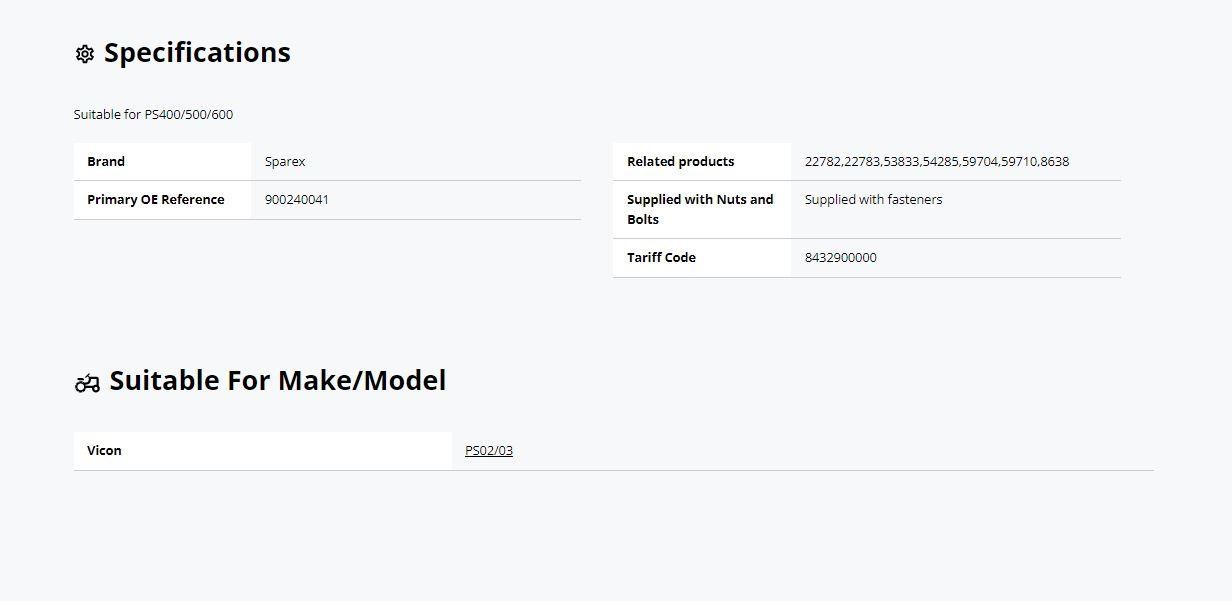Screen dimensions: 1232x601
Task: Click the Primary OE Reference label
Action: (156, 200)
